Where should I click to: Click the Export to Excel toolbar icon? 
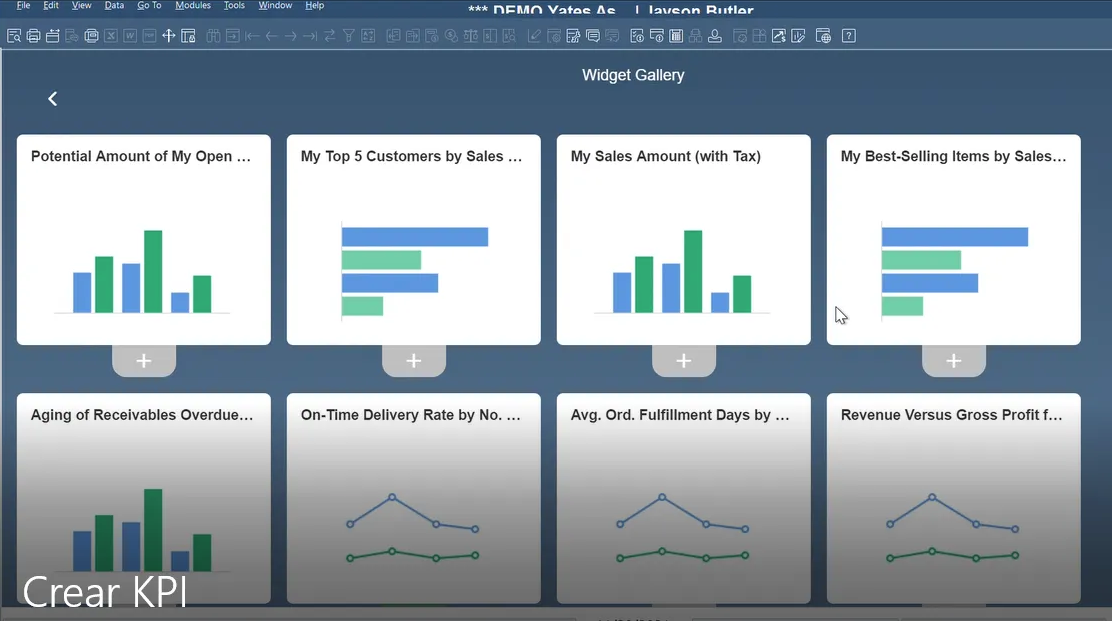point(110,36)
